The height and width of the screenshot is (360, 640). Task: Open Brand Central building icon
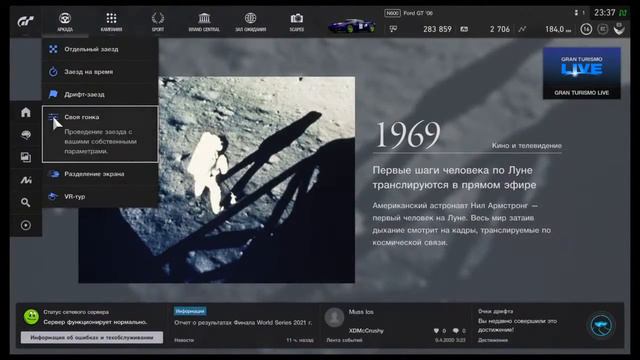[204, 22]
